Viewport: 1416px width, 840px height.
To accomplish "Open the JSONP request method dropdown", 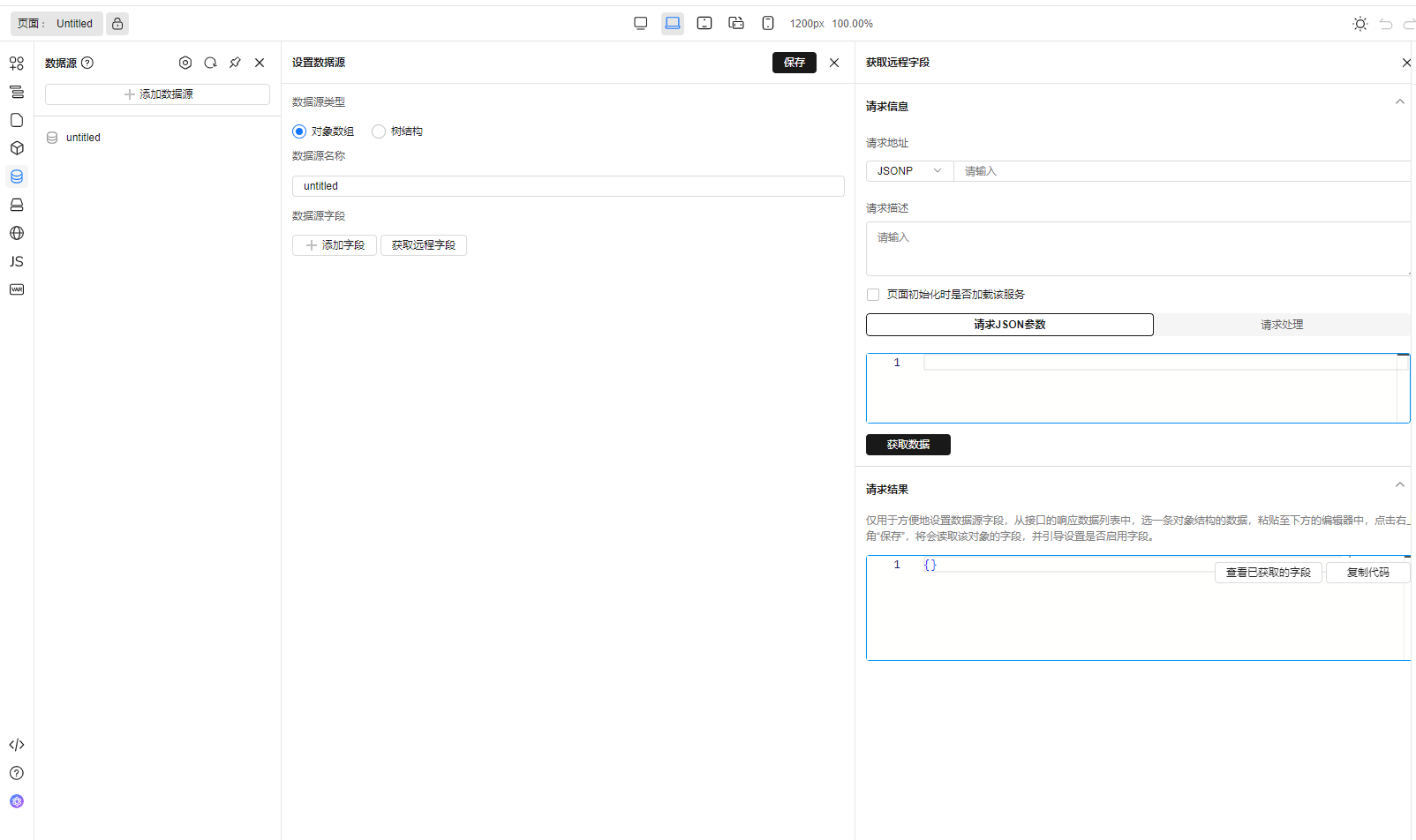I will (x=909, y=171).
